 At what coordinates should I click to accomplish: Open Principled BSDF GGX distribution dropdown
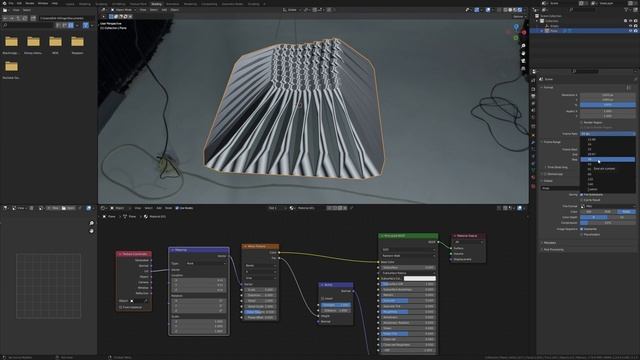pyautogui.click(x=407, y=249)
